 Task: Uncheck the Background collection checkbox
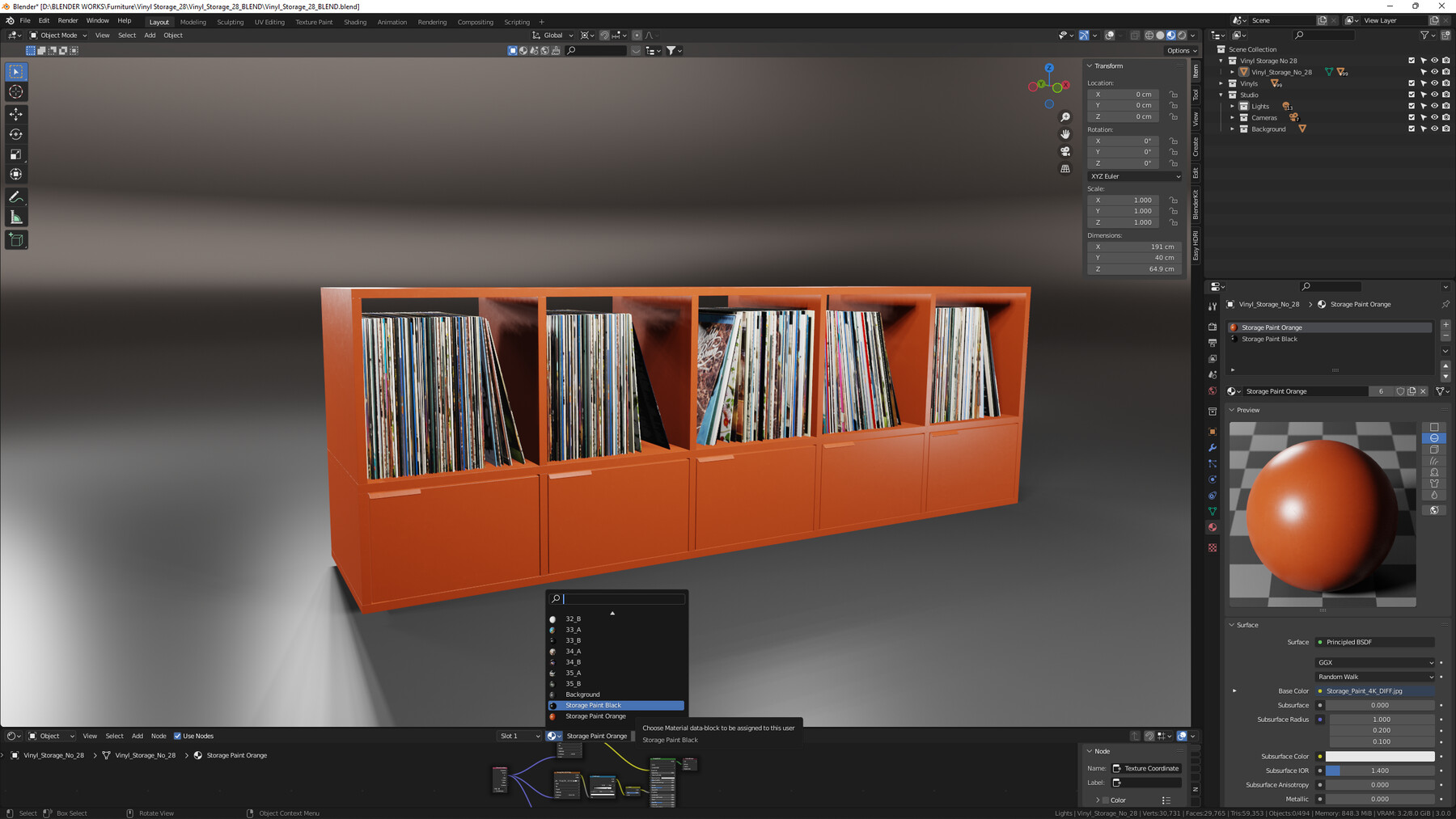1412,129
